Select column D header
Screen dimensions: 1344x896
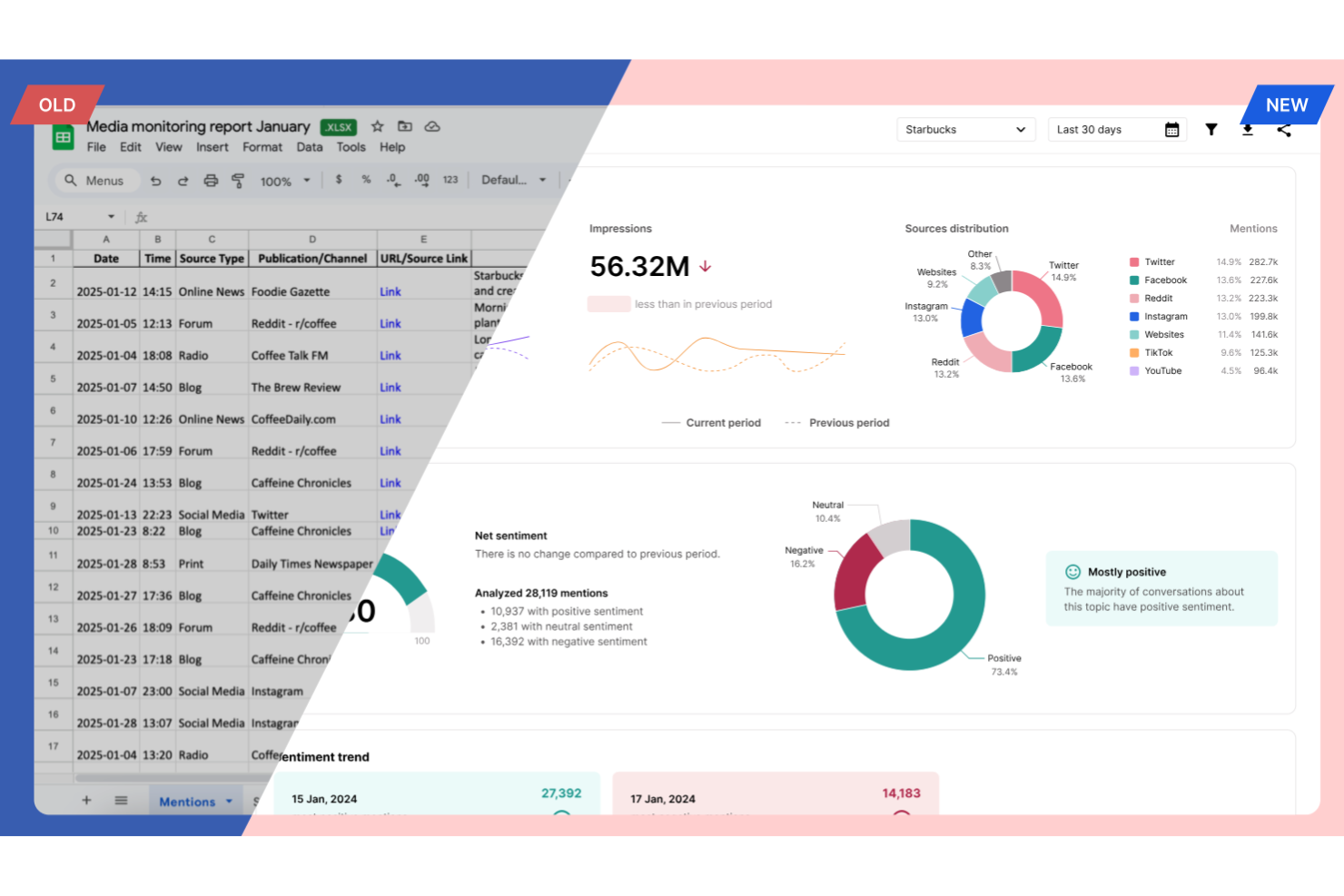pos(312,240)
